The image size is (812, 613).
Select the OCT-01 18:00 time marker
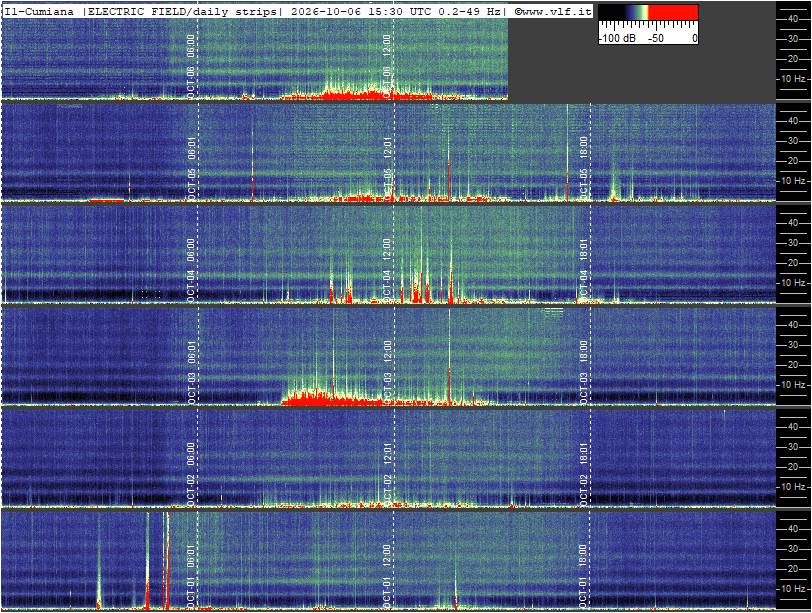point(583,576)
